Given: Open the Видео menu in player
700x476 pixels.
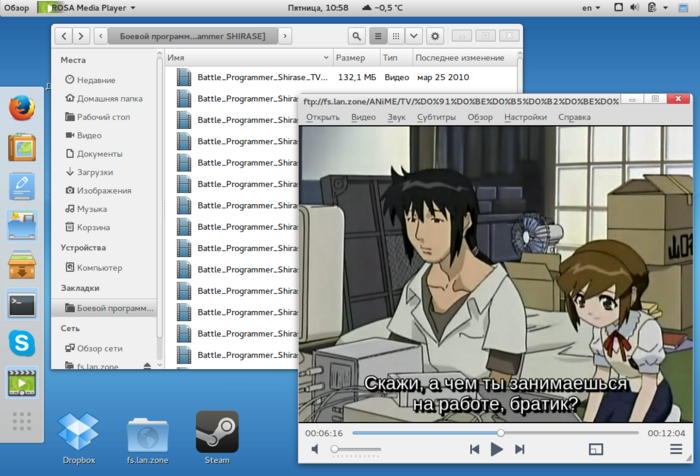Looking at the screenshot, I should 363,117.
